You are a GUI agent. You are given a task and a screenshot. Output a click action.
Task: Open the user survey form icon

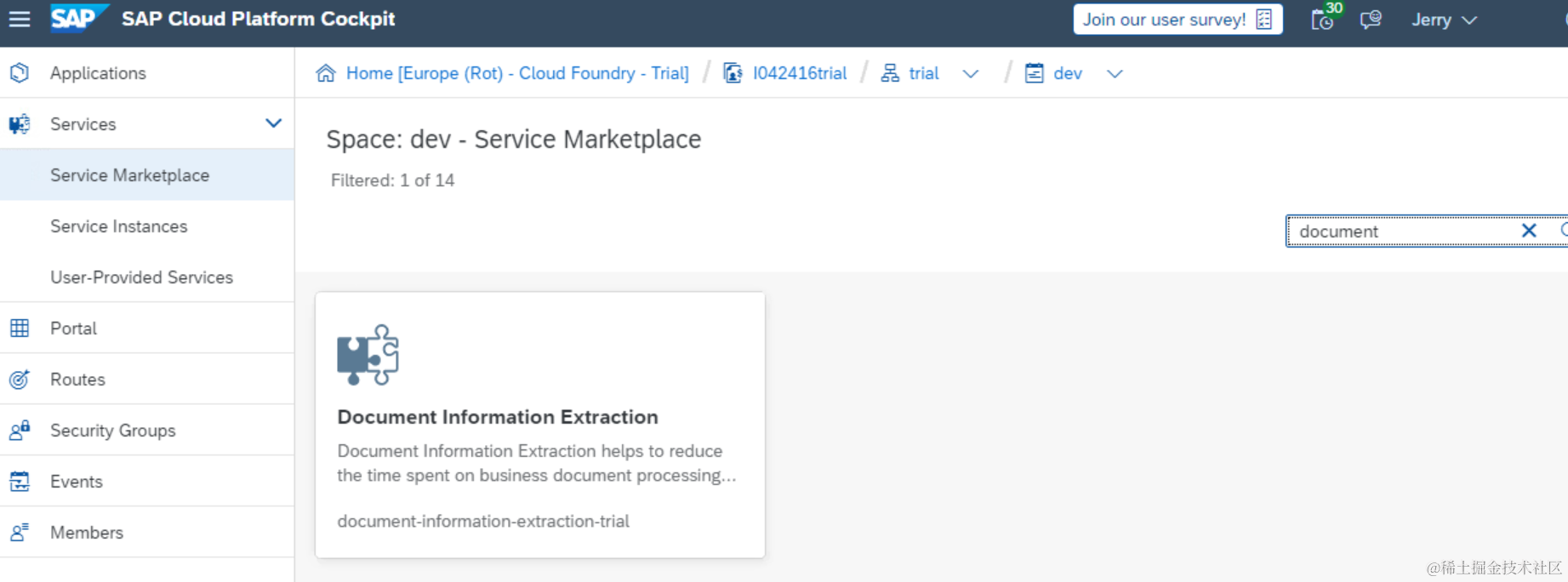[x=1263, y=20]
